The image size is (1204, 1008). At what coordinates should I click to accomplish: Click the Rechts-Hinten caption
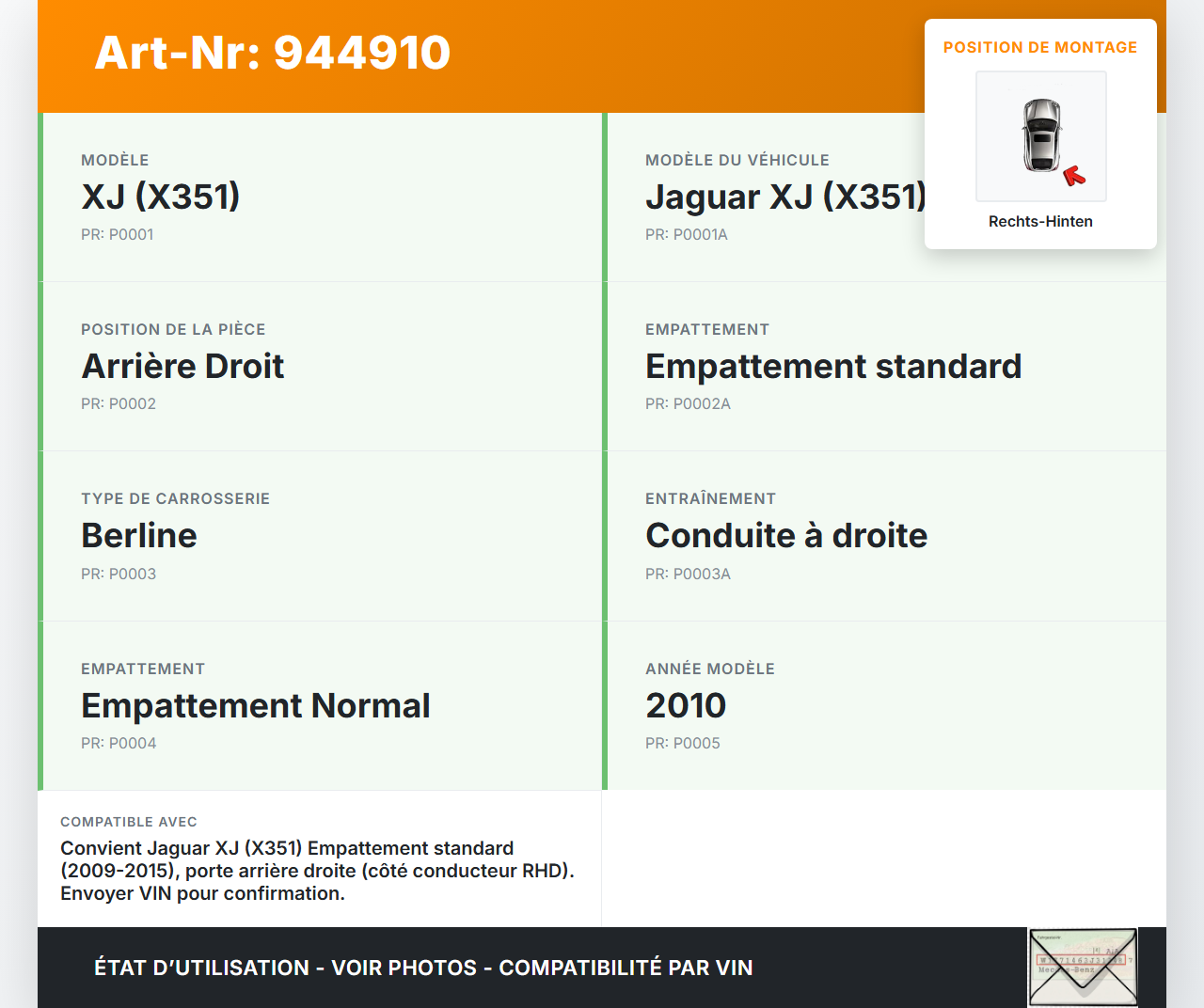[1040, 222]
